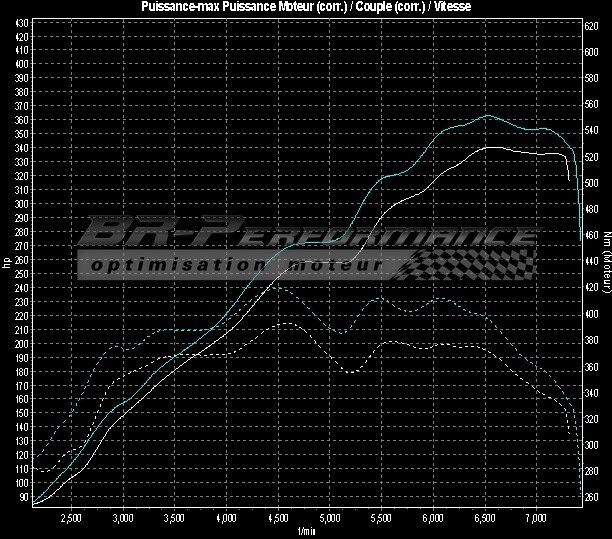This screenshot has height=539, width=612.
Task: Select the 4,500 tick on the rpm axis
Action: [x=278, y=519]
